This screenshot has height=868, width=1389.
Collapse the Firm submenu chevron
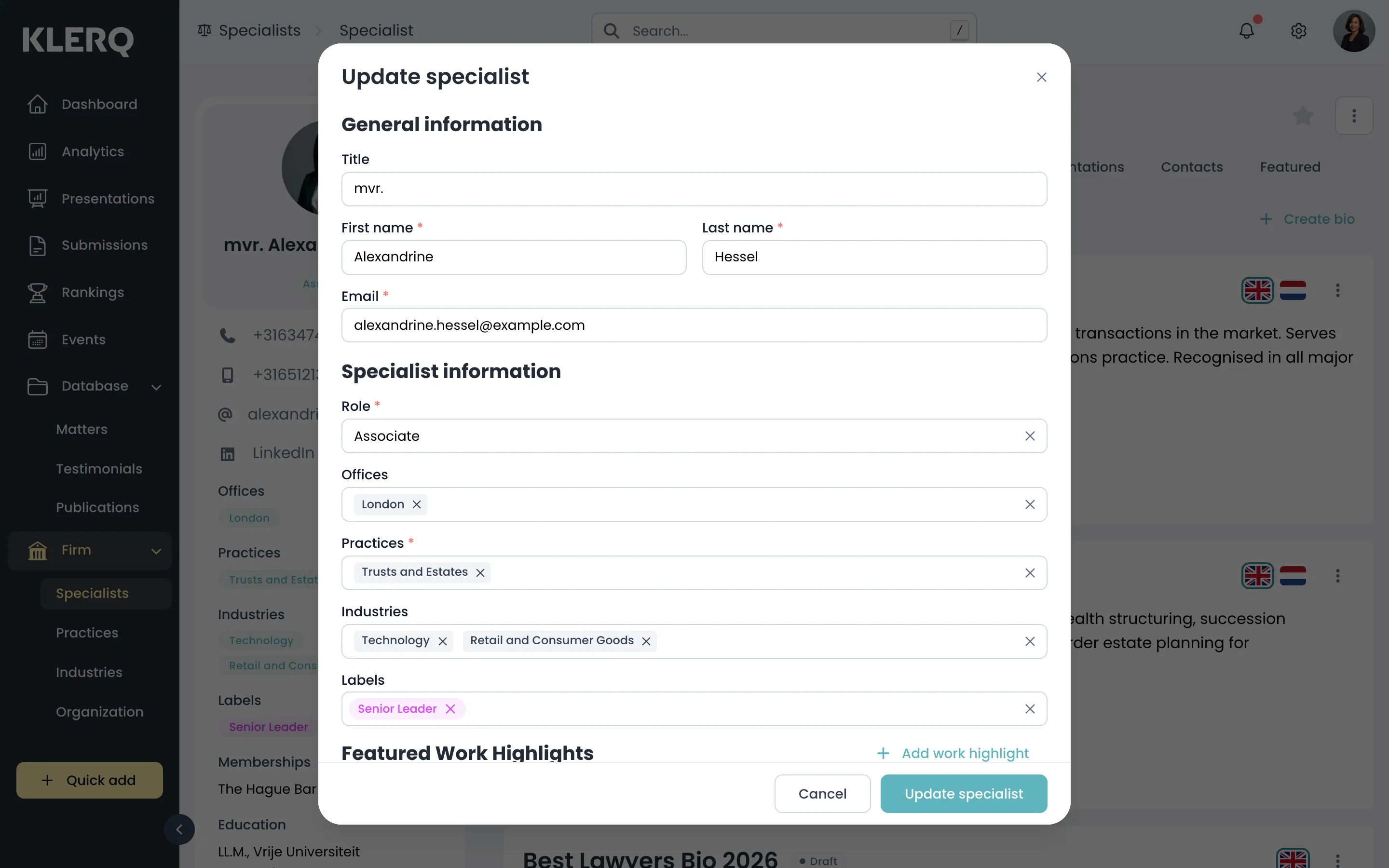[156, 551]
